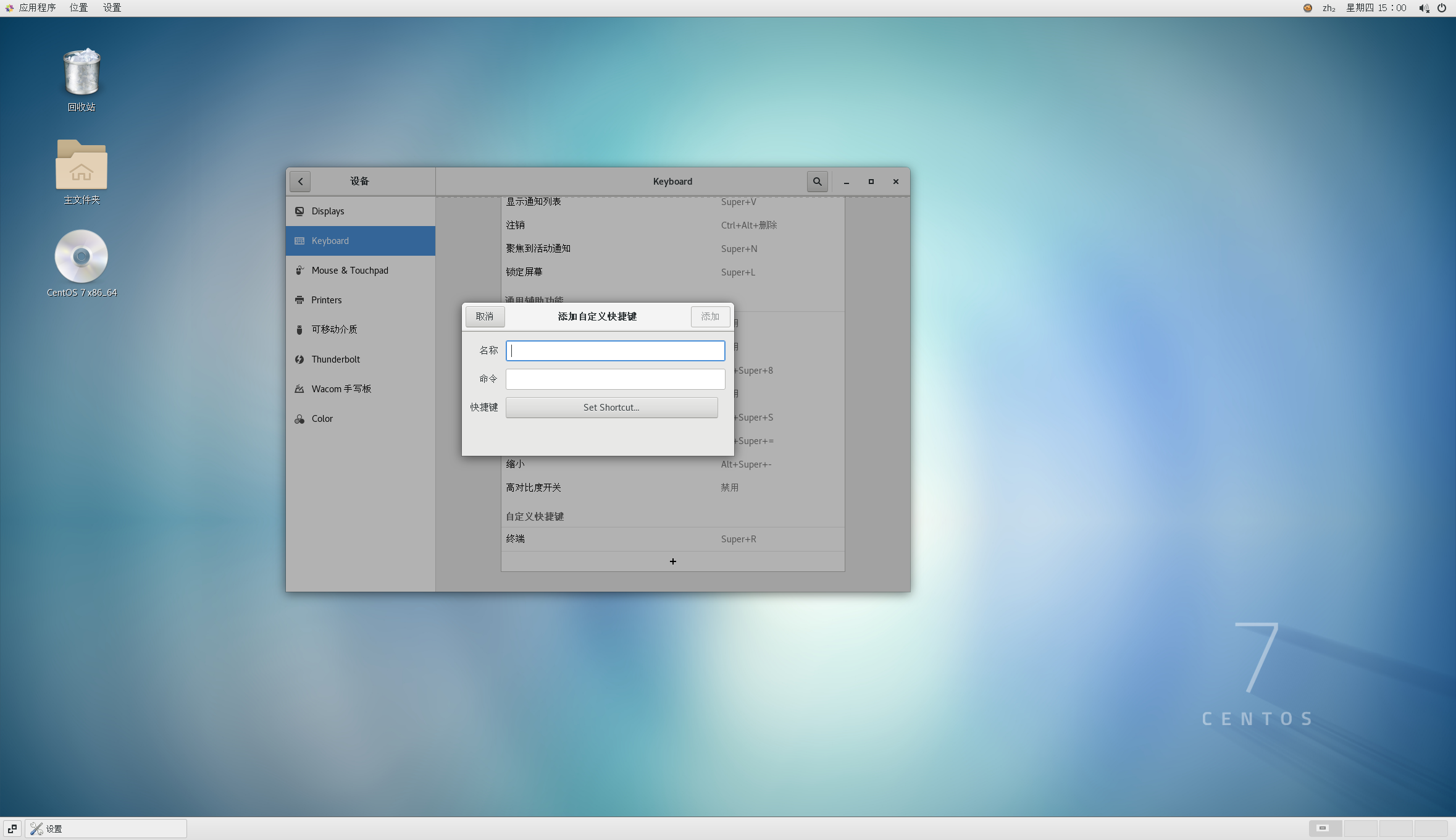The image size is (1456, 840).
Task: Focus the 命令 input field
Action: pyautogui.click(x=615, y=379)
